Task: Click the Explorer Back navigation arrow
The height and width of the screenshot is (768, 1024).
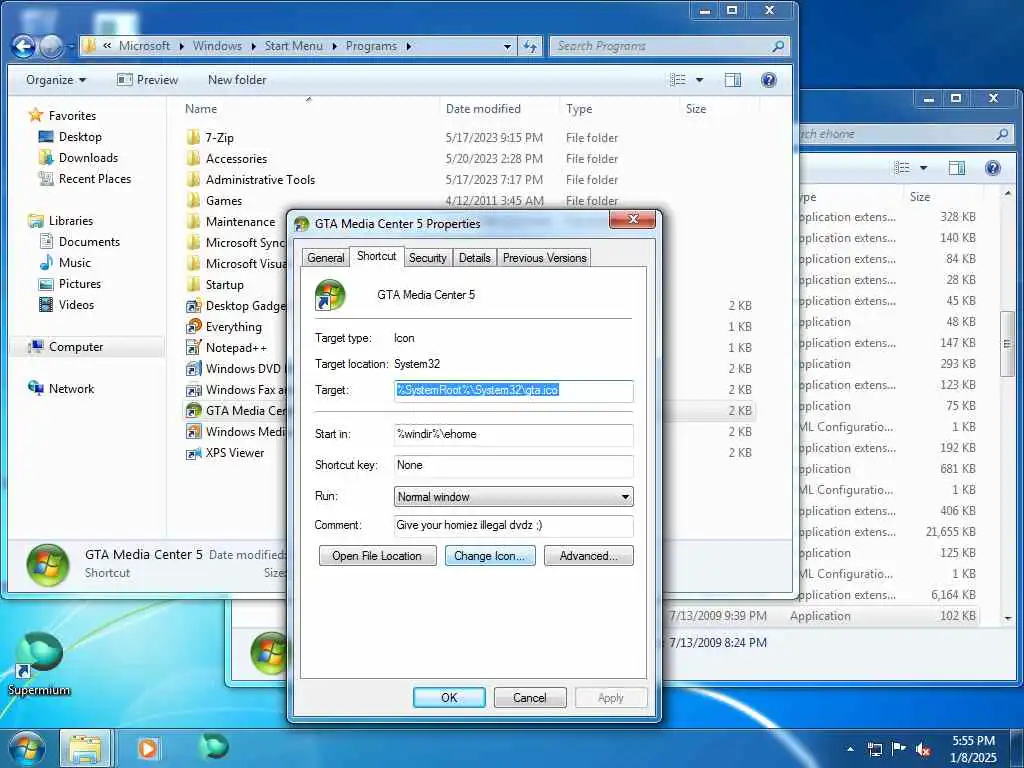Action: 24,46
